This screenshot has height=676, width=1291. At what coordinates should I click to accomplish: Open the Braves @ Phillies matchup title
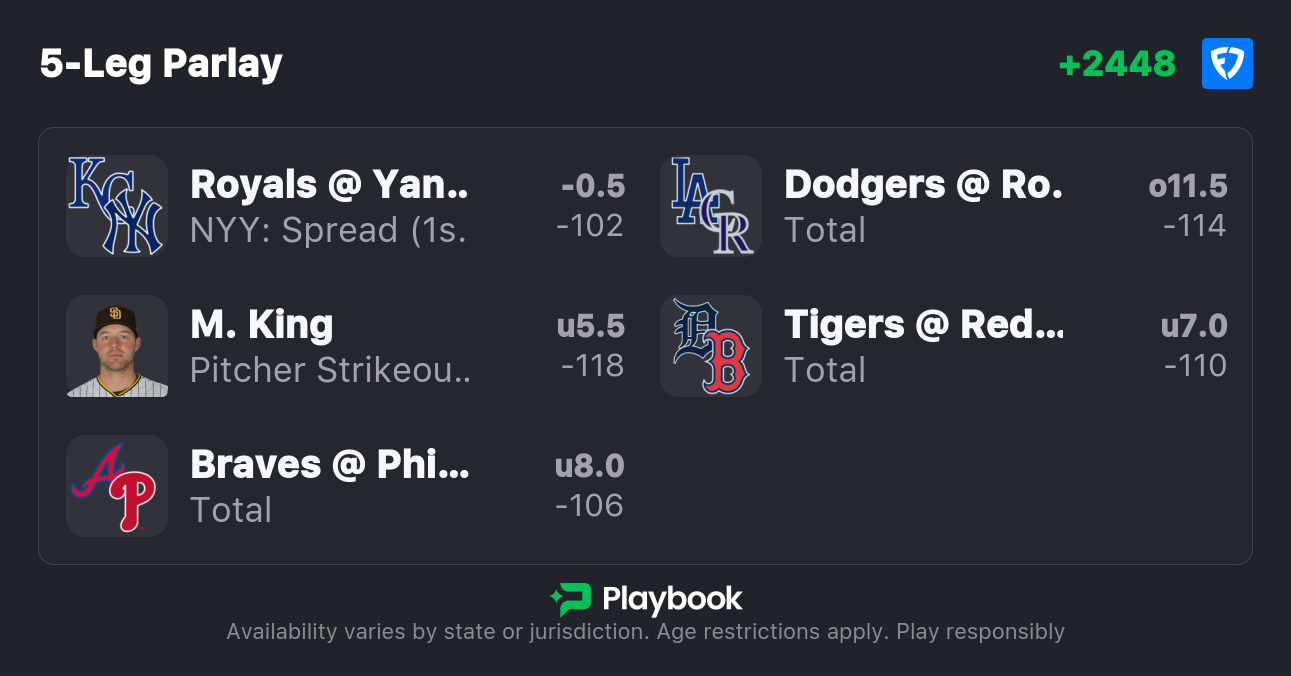329,465
